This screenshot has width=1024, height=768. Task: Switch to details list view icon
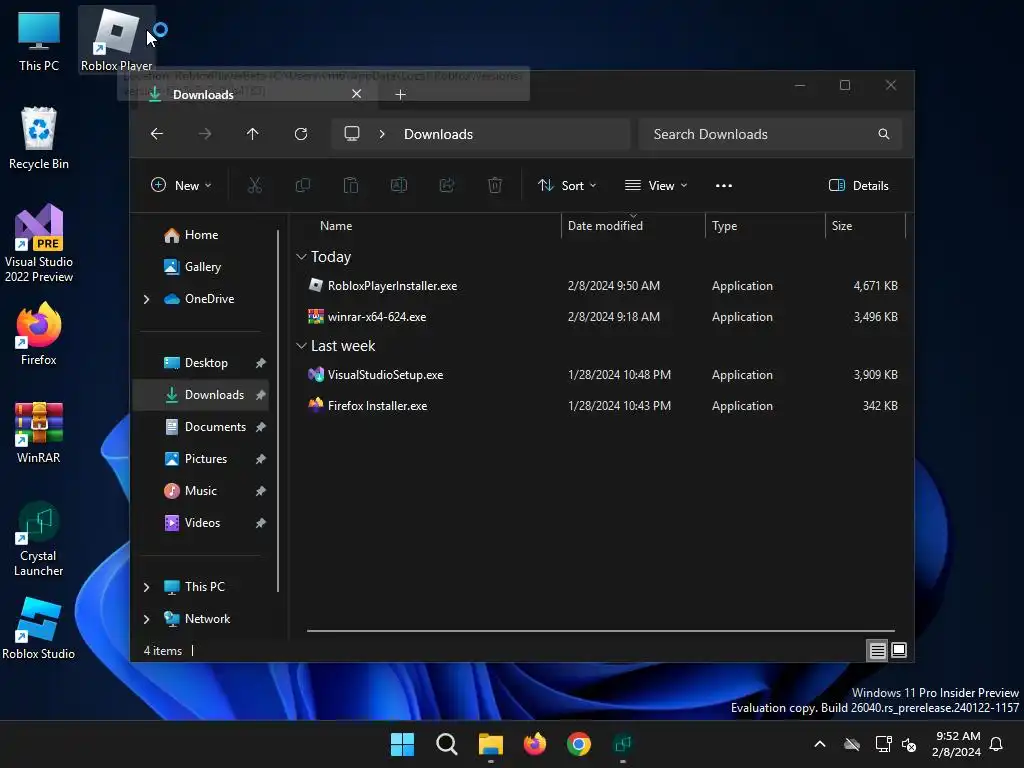(877, 650)
